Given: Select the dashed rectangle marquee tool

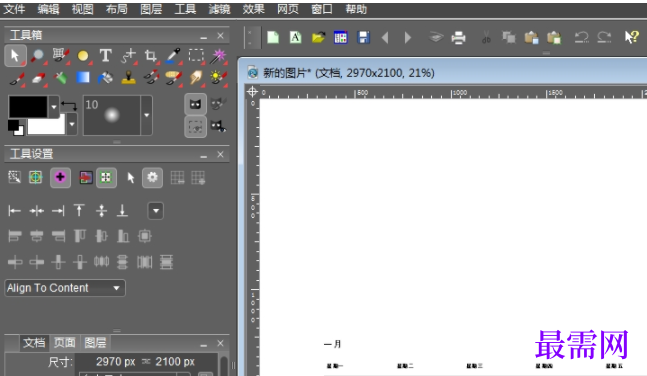Looking at the screenshot, I should (196, 55).
